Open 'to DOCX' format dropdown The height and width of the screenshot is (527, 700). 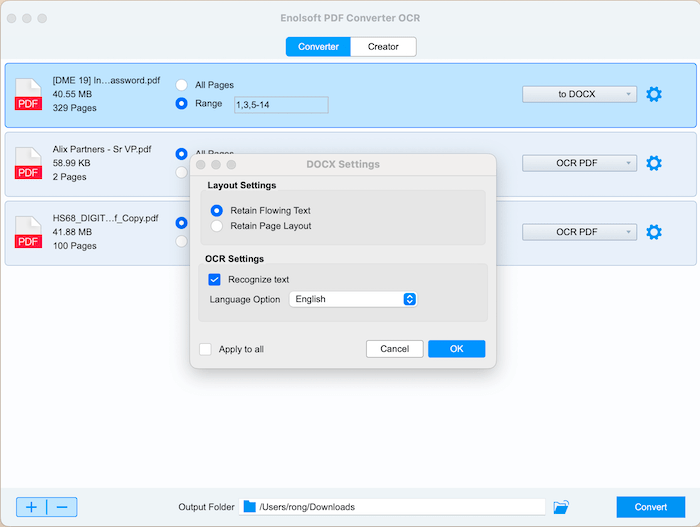(x=579, y=94)
